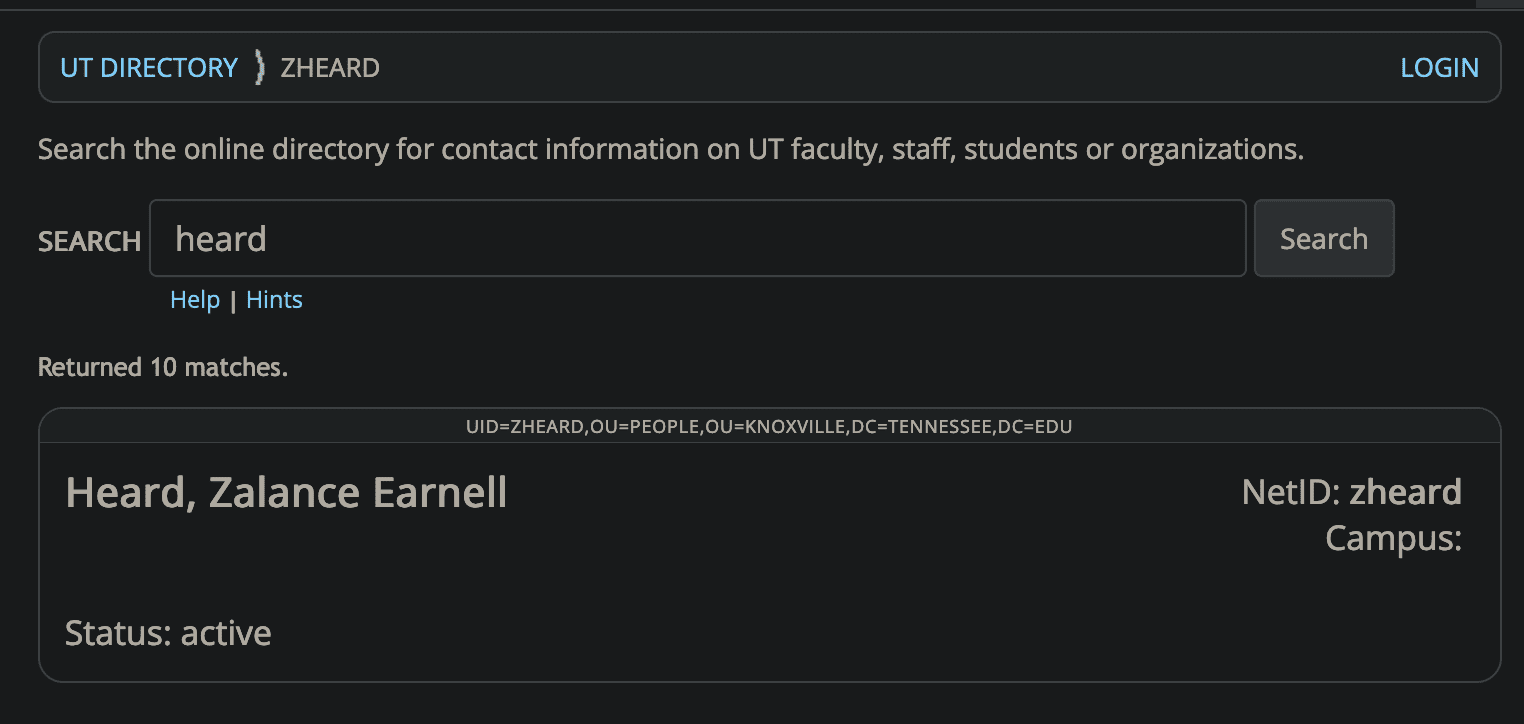1524x724 pixels.
Task: Click the ZHEARD breadcrumb item
Action: 330,68
